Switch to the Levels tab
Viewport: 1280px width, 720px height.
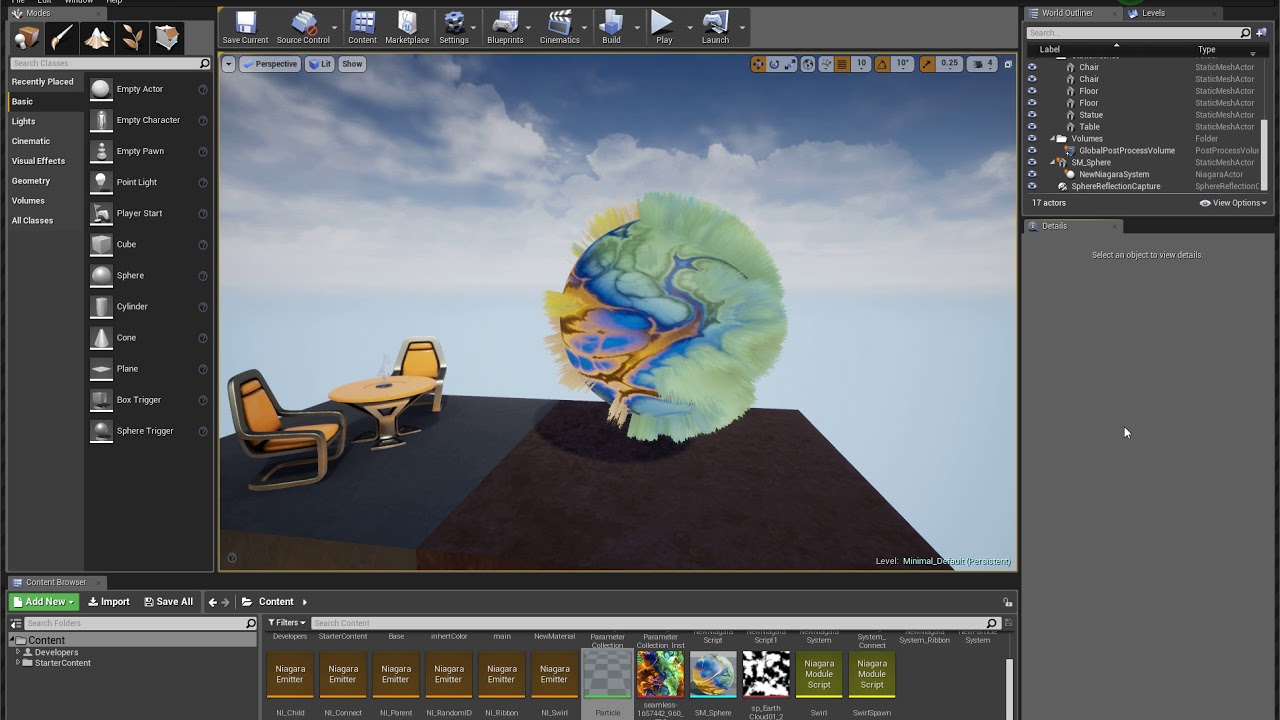click(1152, 13)
